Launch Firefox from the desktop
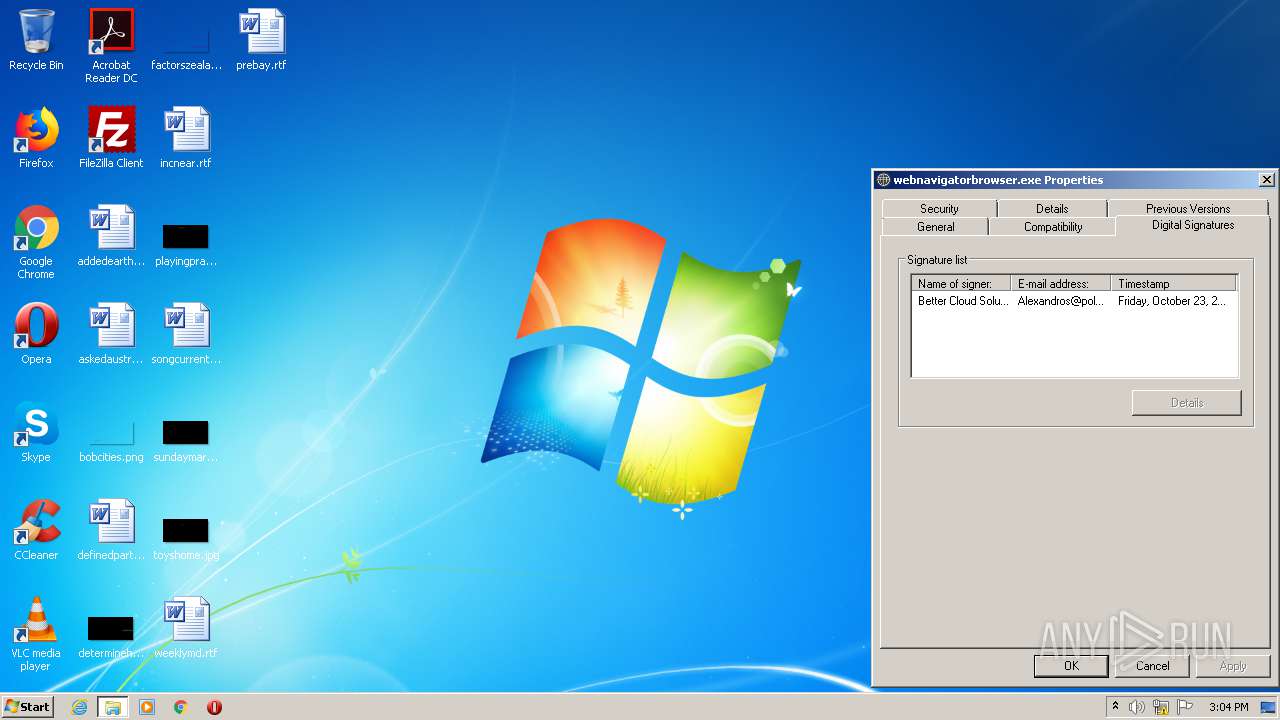The width and height of the screenshot is (1280, 720). coord(36,138)
